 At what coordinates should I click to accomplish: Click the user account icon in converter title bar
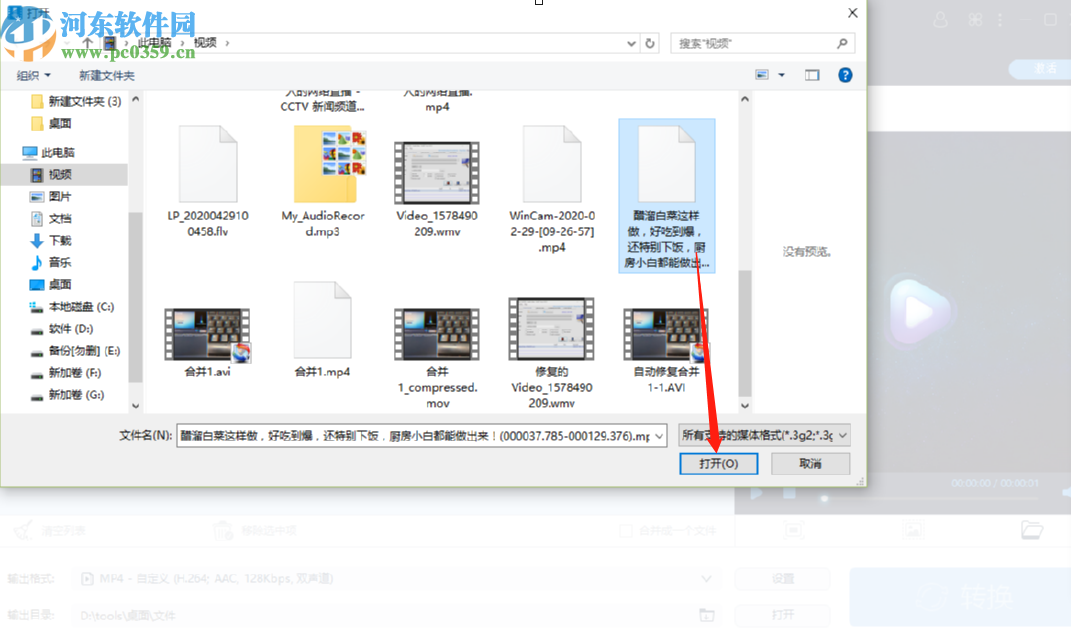[941, 20]
